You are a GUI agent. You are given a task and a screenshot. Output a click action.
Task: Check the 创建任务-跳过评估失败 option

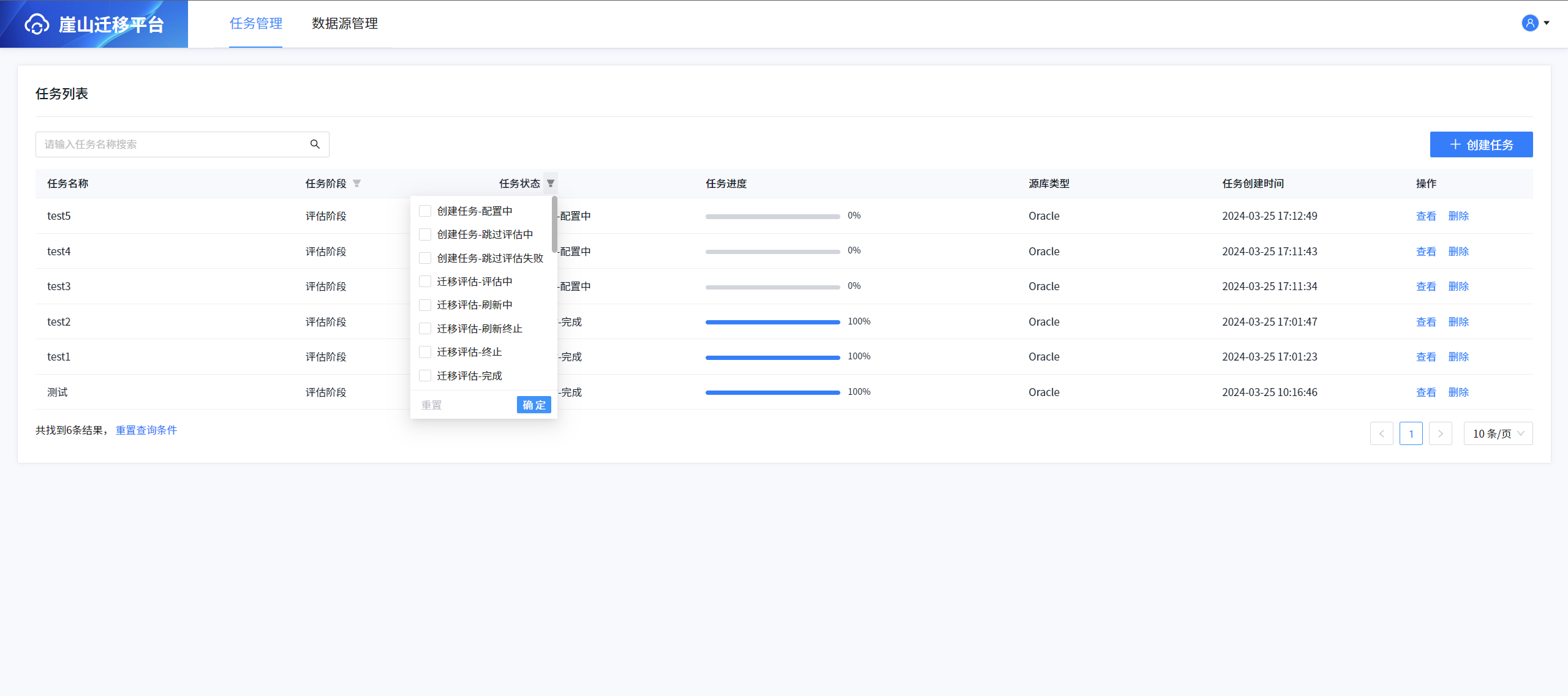(425, 258)
